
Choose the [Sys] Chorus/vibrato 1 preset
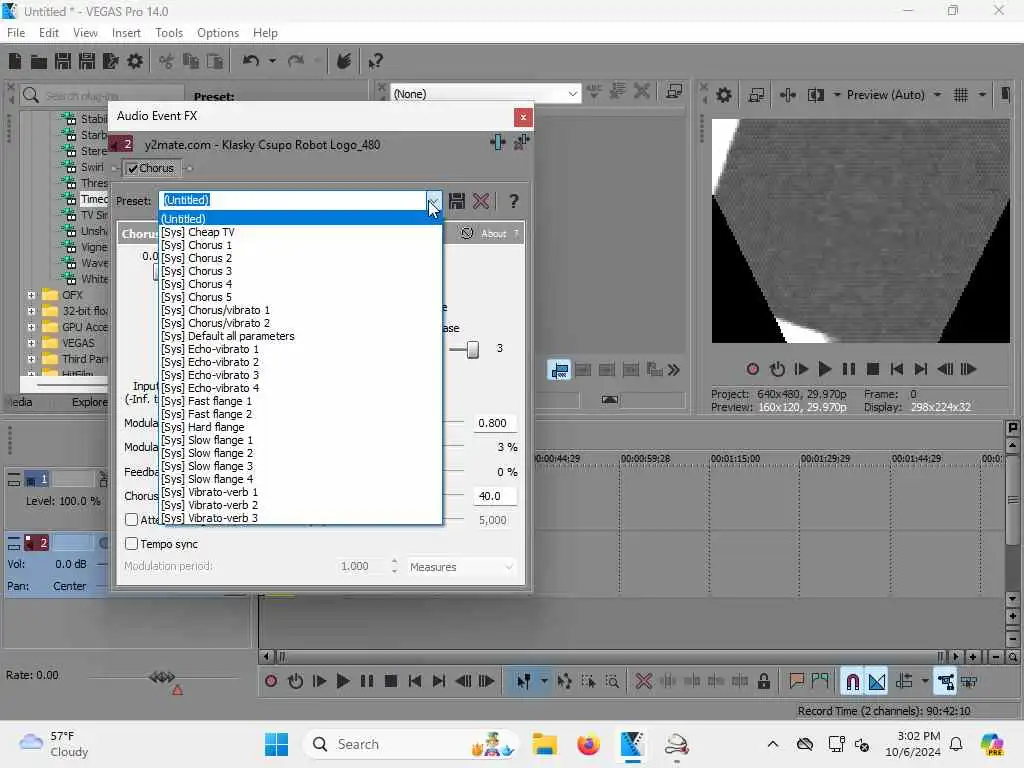tap(301, 310)
